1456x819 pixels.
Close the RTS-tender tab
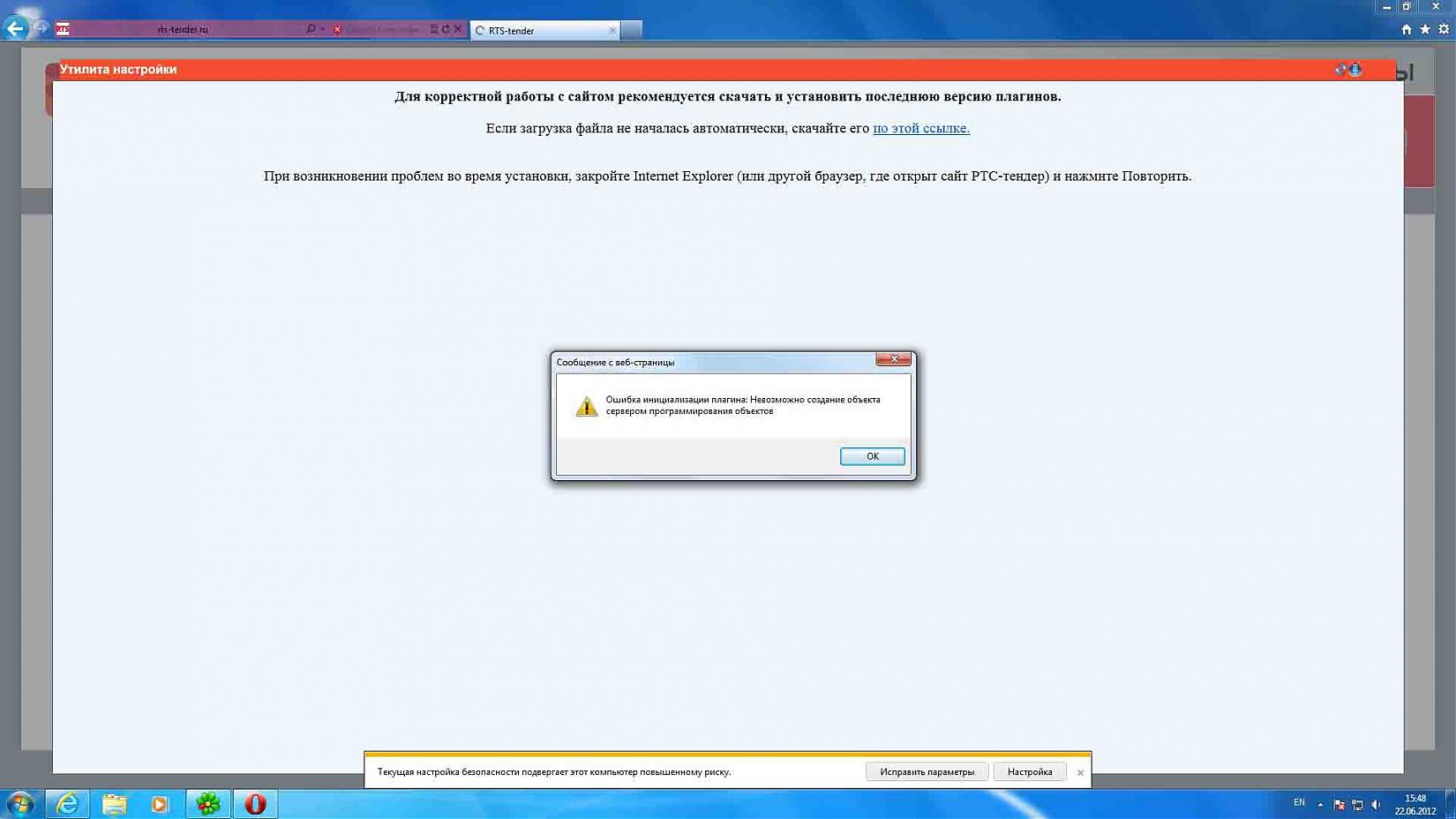click(x=612, y=30)
